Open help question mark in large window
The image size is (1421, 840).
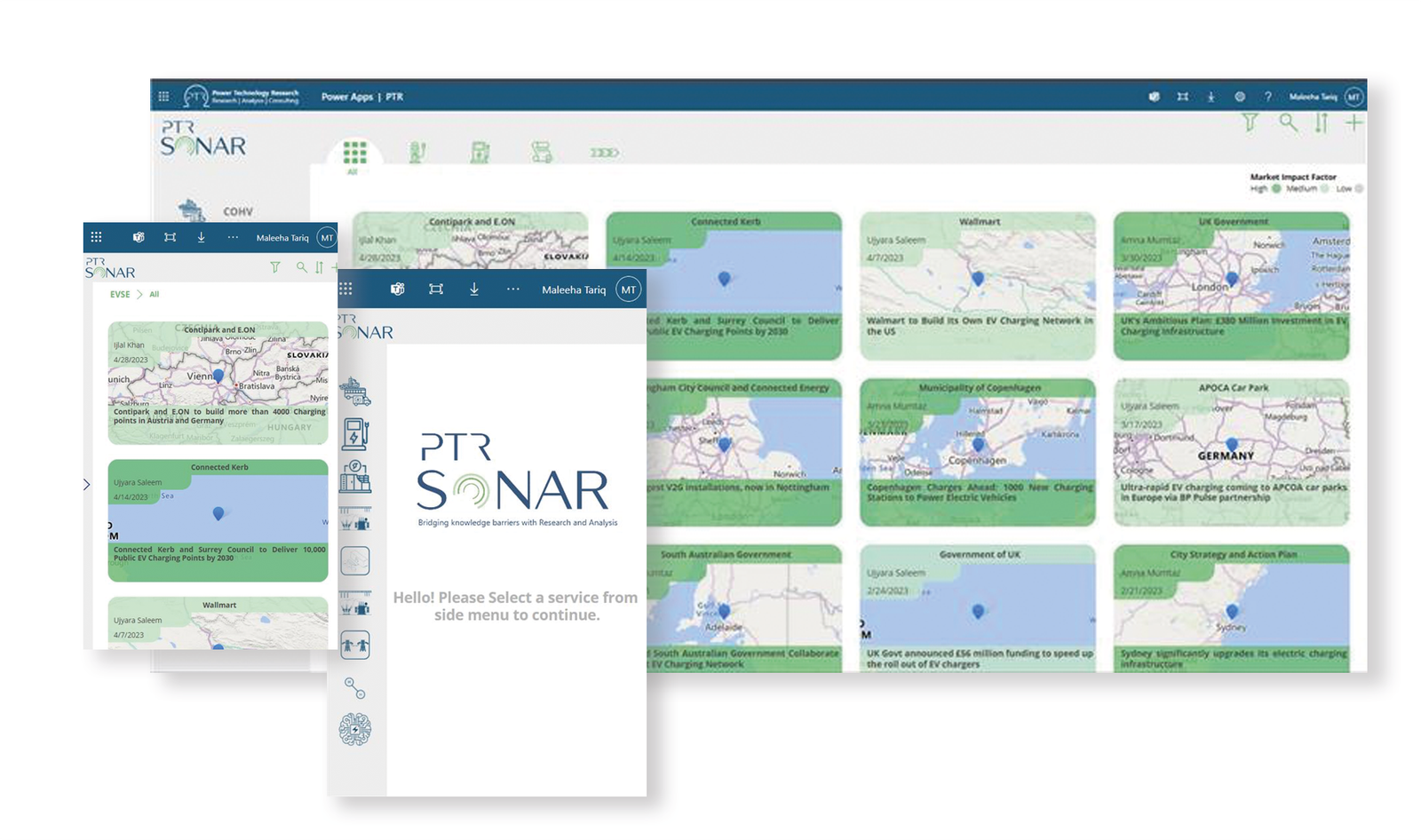[1268, 97]
